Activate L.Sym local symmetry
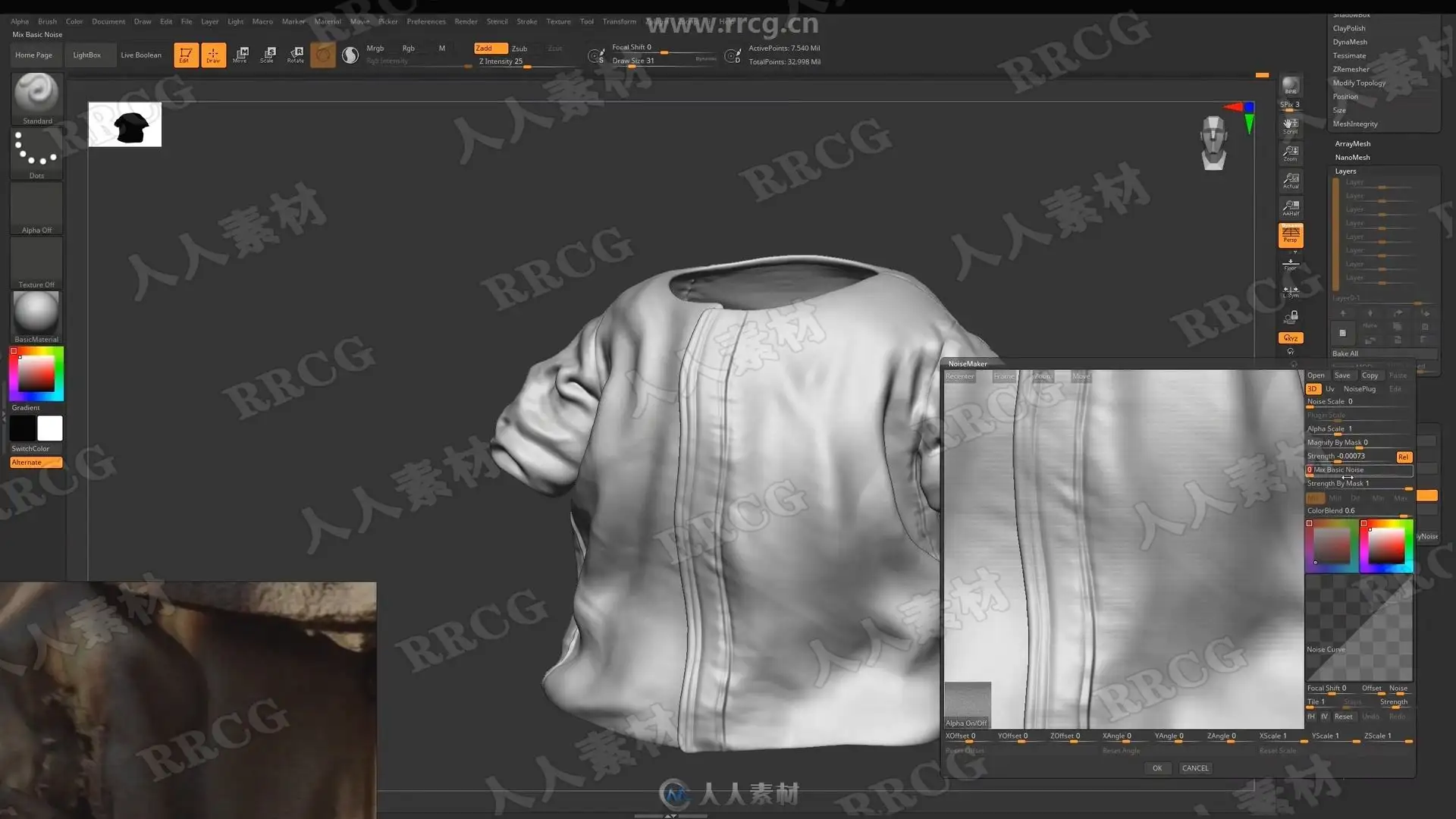 pyautogui.click(x=1290, y=291)
